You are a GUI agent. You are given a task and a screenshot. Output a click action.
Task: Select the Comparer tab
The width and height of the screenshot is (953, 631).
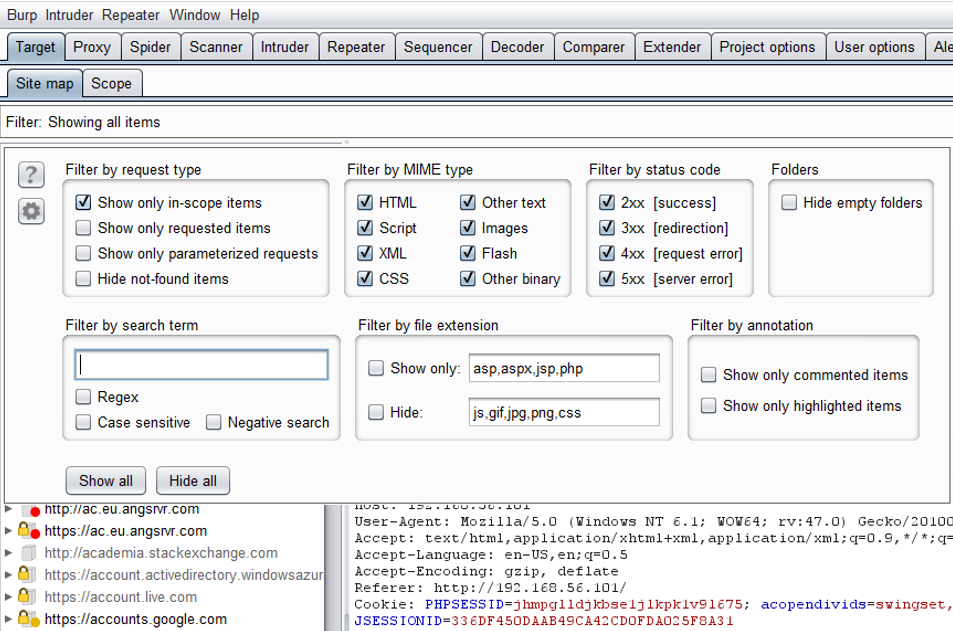coord(594,47)
